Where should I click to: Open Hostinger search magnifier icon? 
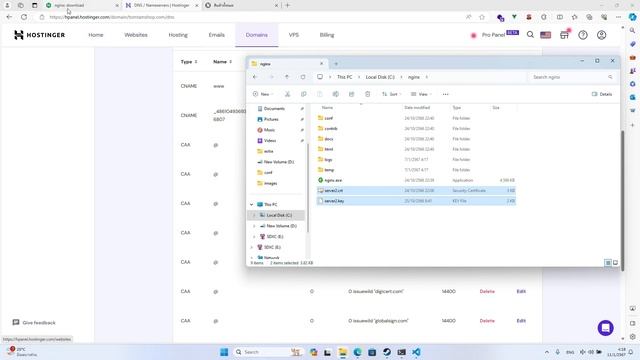pos(530,35)
